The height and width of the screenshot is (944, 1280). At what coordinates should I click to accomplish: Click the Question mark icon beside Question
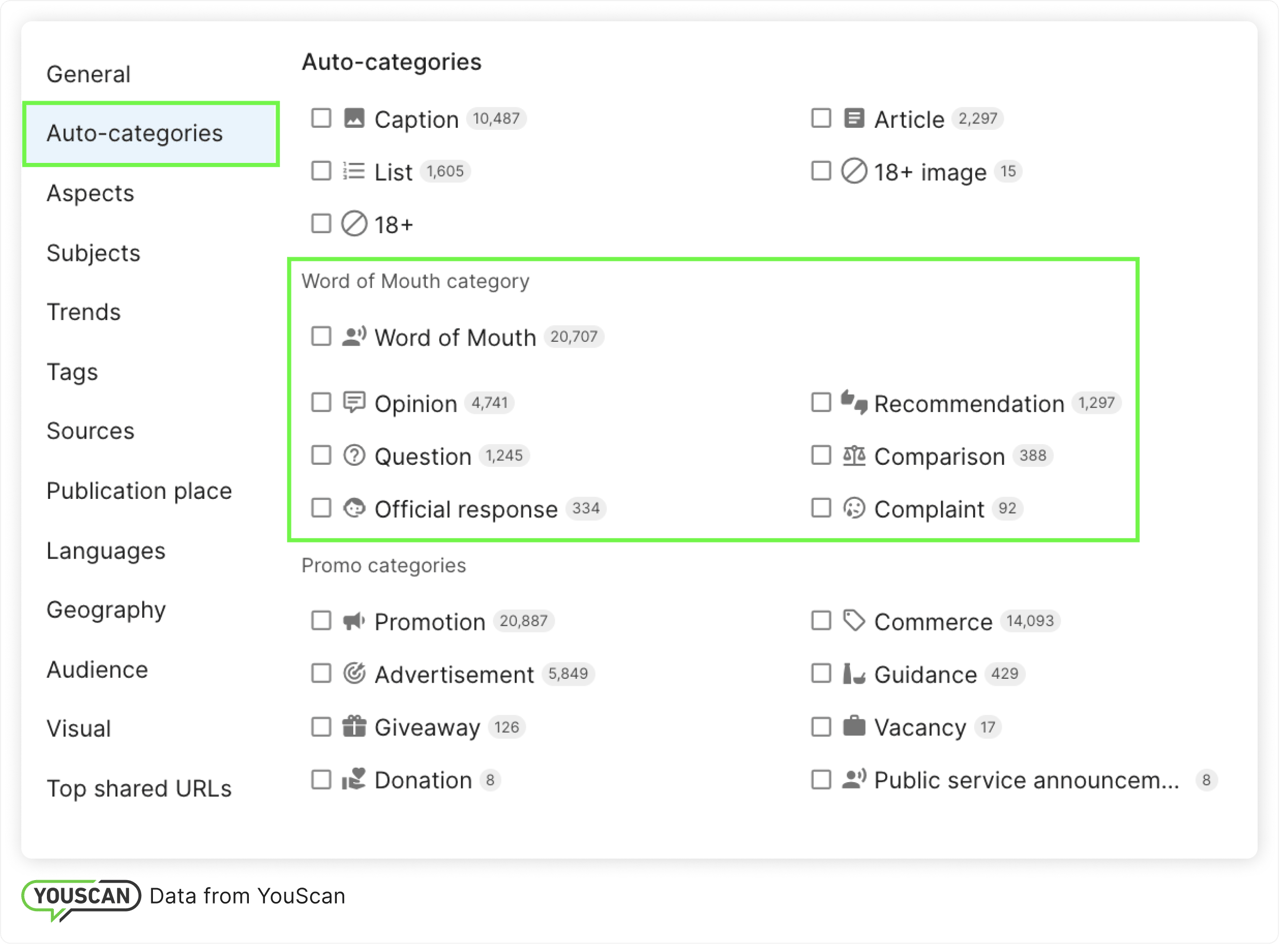(x=354, y=455)
